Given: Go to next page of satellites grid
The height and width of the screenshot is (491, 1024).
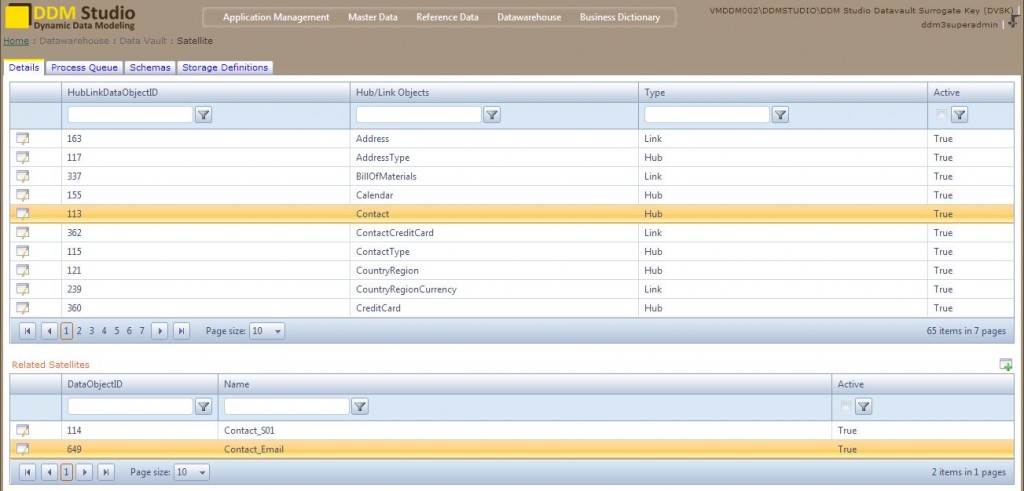Looking at the screenshot, I should coord(85,472).
